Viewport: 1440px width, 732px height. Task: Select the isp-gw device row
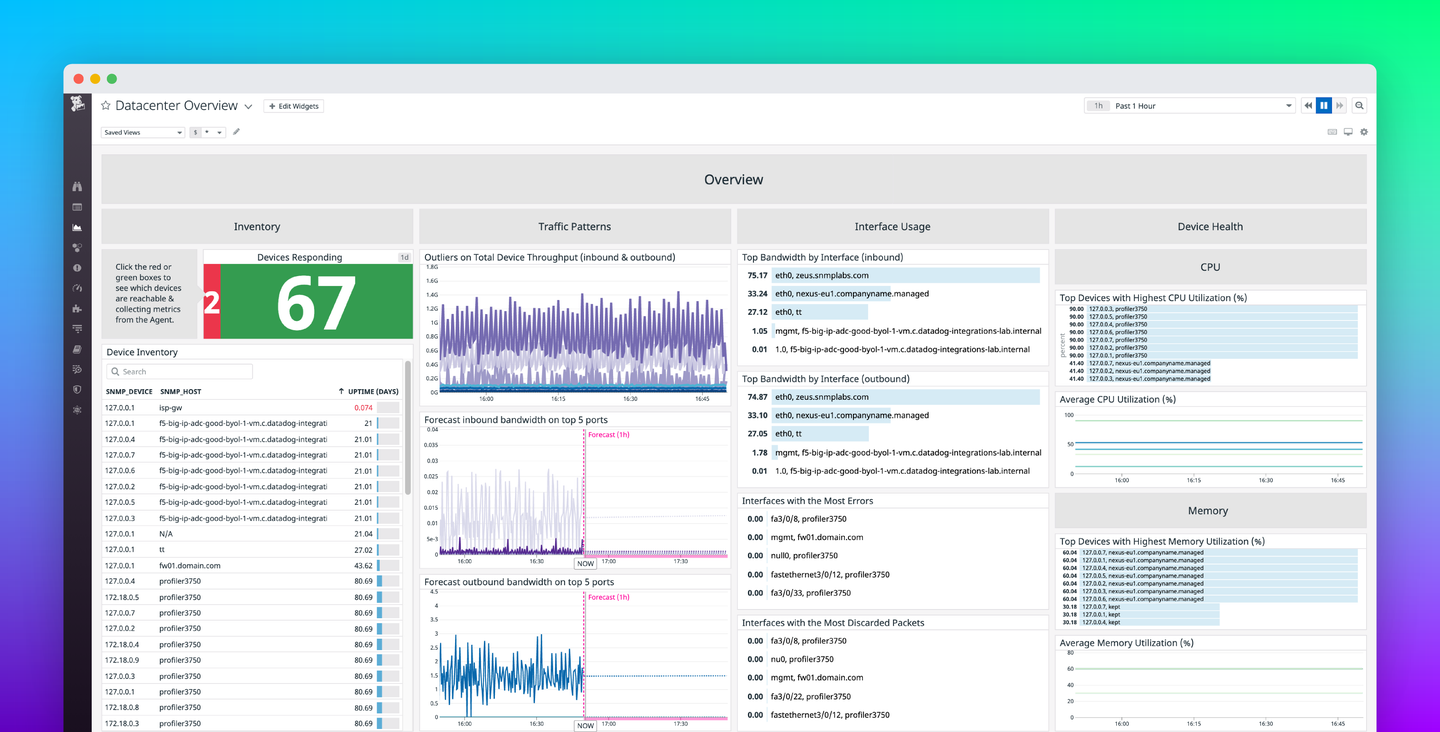point(253,407)
